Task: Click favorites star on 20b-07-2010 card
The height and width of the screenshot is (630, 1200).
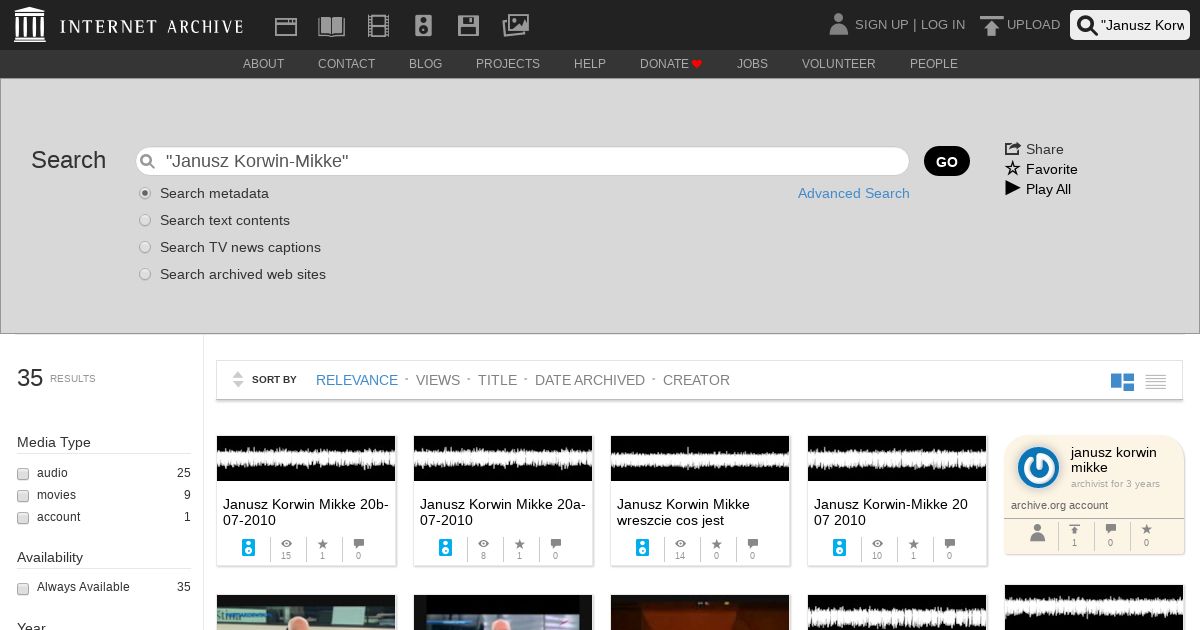Action: [x=322, y=544]
